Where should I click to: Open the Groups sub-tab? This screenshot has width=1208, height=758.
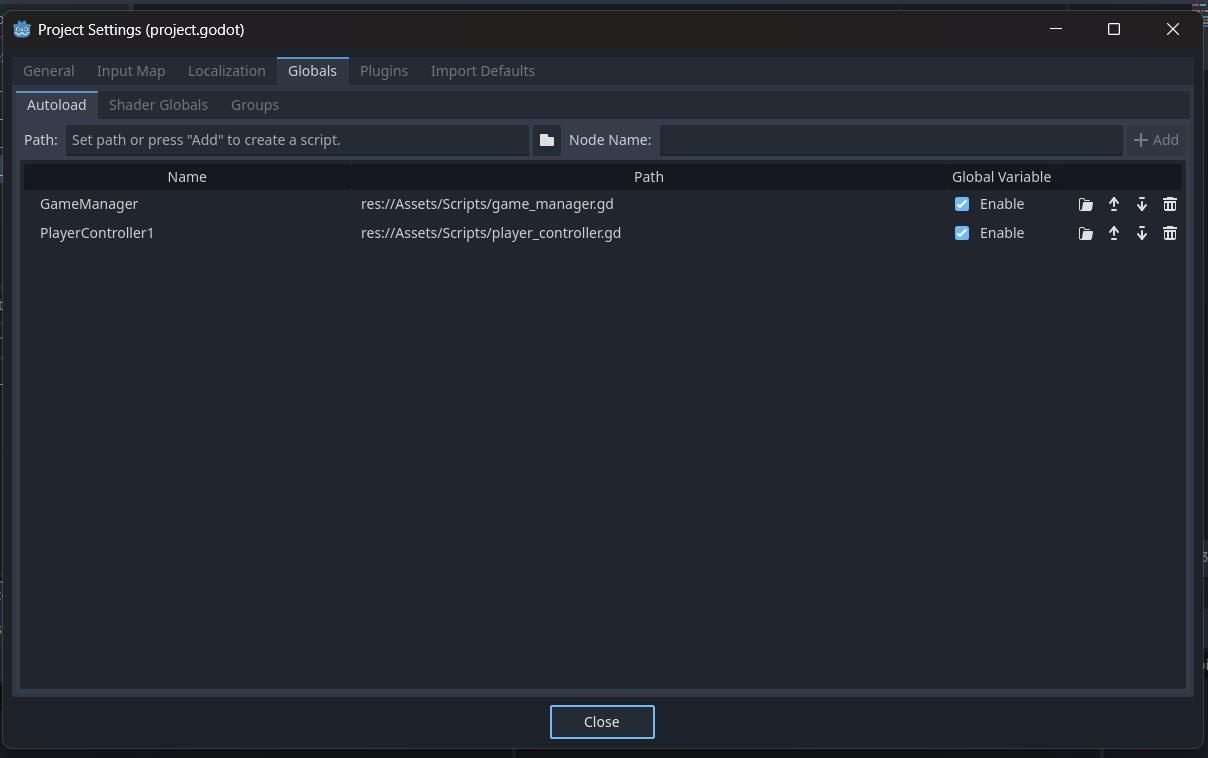pos(254,105)
